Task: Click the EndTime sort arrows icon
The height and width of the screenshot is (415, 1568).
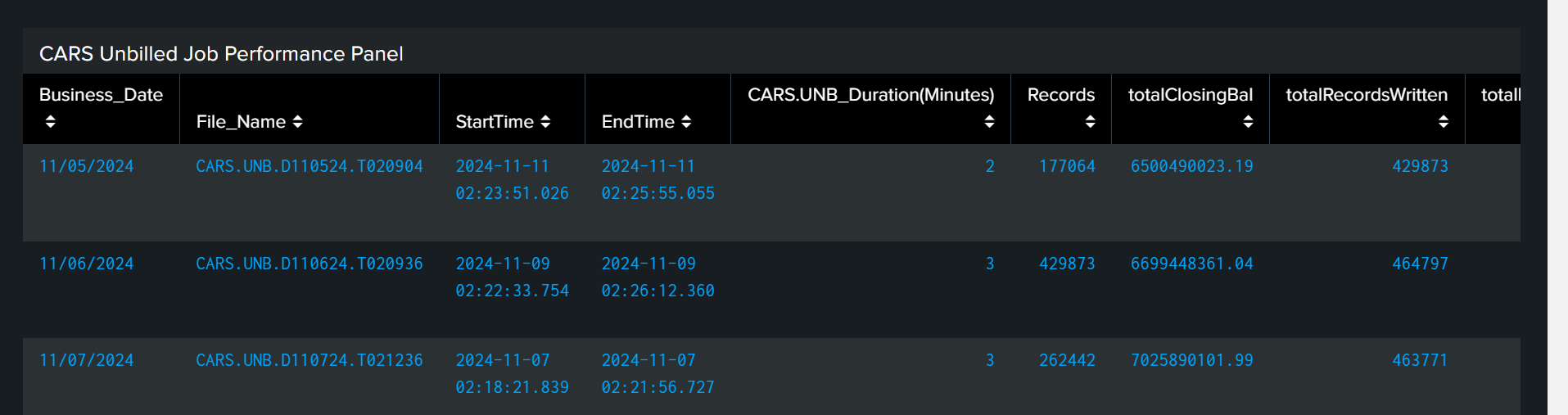Action: [686, 121]
